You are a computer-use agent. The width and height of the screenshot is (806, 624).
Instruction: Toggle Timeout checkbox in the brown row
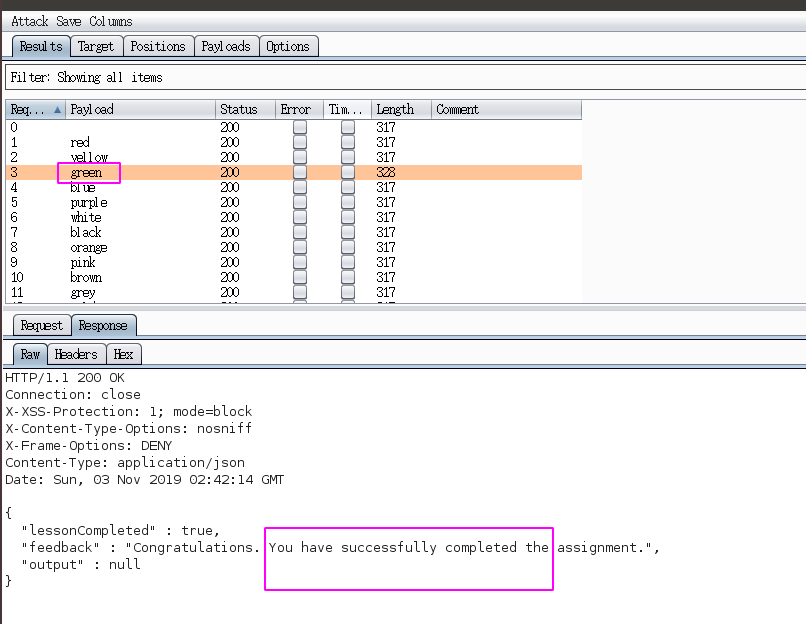point(348,277)
